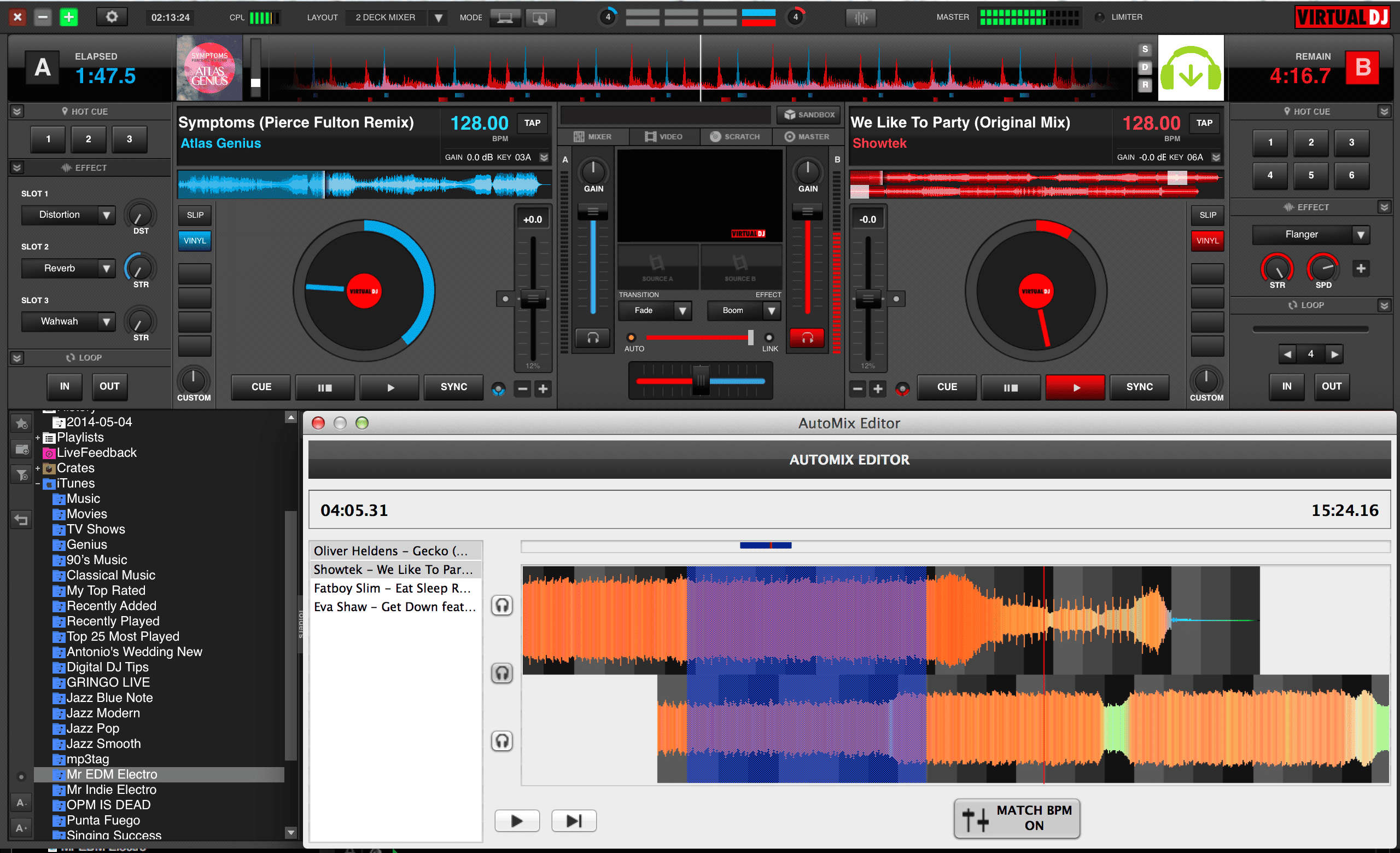Click deck B red headphone cue button
This screenshot has width=1400, height=853.
click(x=807, y=338)
